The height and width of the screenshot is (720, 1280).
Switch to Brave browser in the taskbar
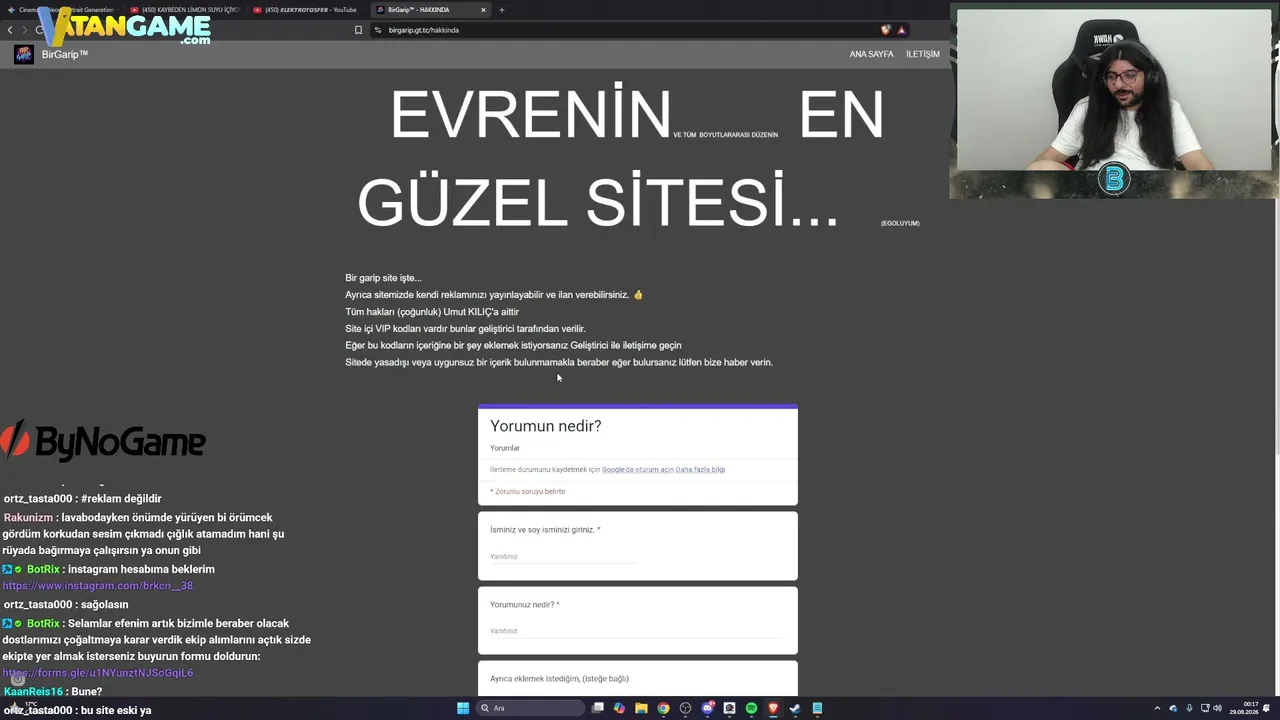click(773, 708)
